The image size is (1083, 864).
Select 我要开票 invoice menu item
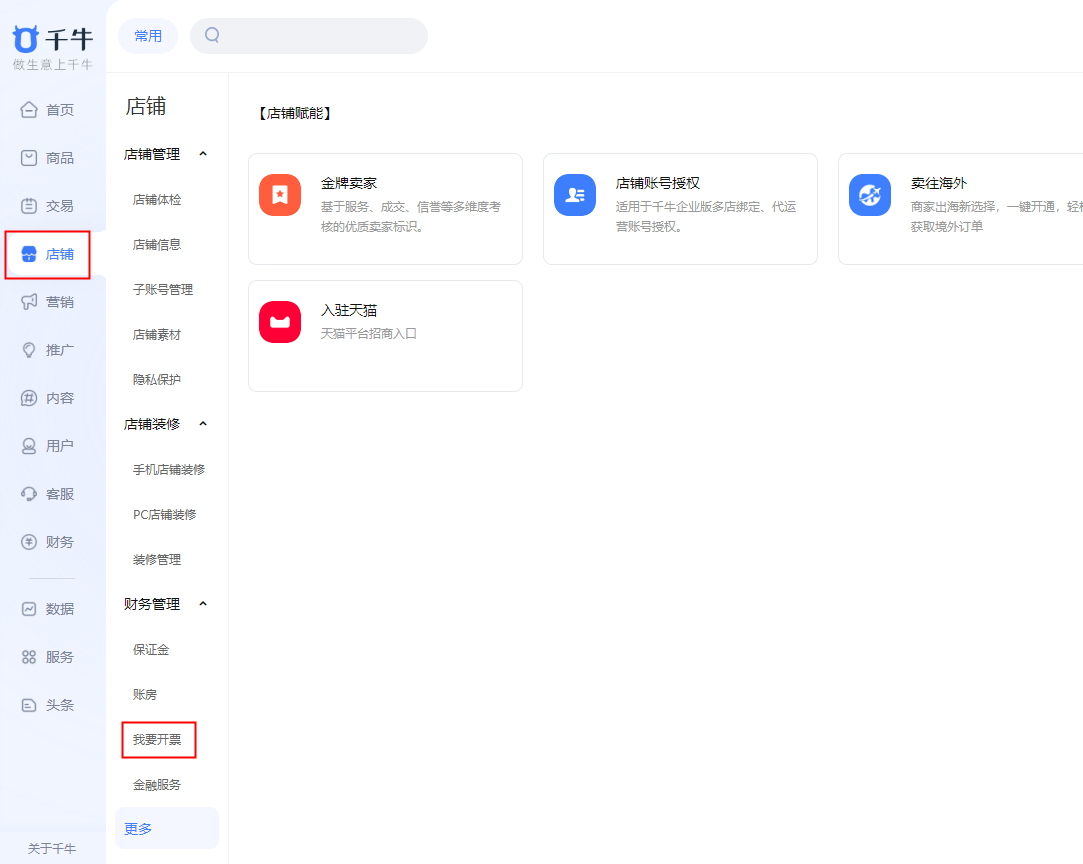click(x=157, y=740)
